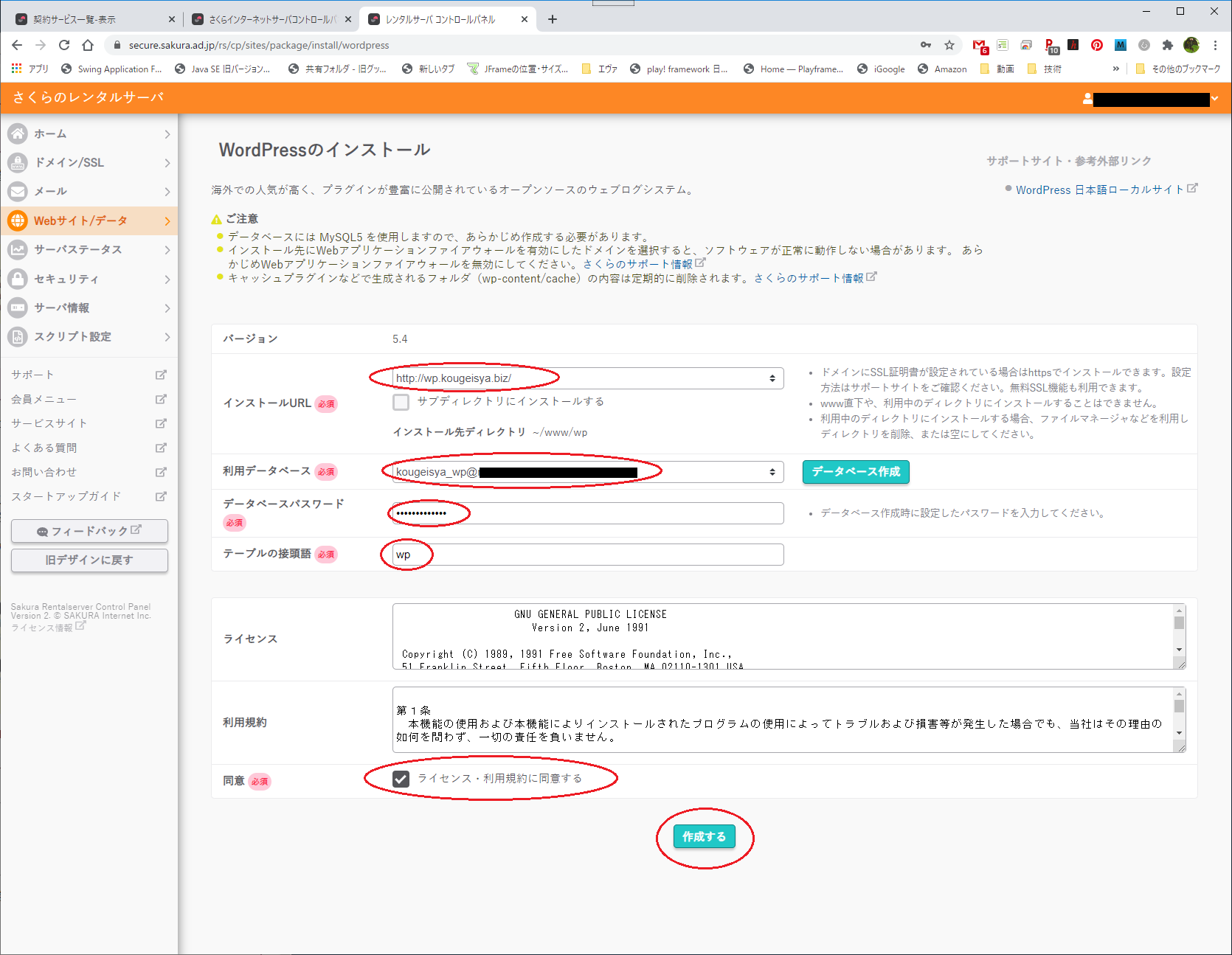The width and height of the screenshot is (1232, 955).
Task: Open the メール sidebar icon
Action: coord(18,191)
